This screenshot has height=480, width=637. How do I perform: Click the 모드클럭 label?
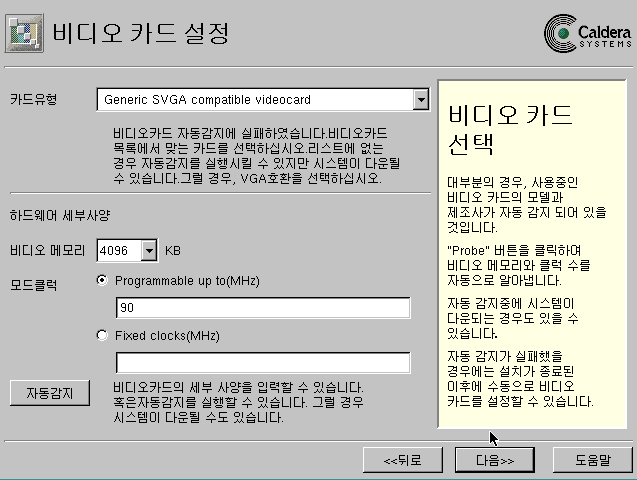click(x=34, y=285)
